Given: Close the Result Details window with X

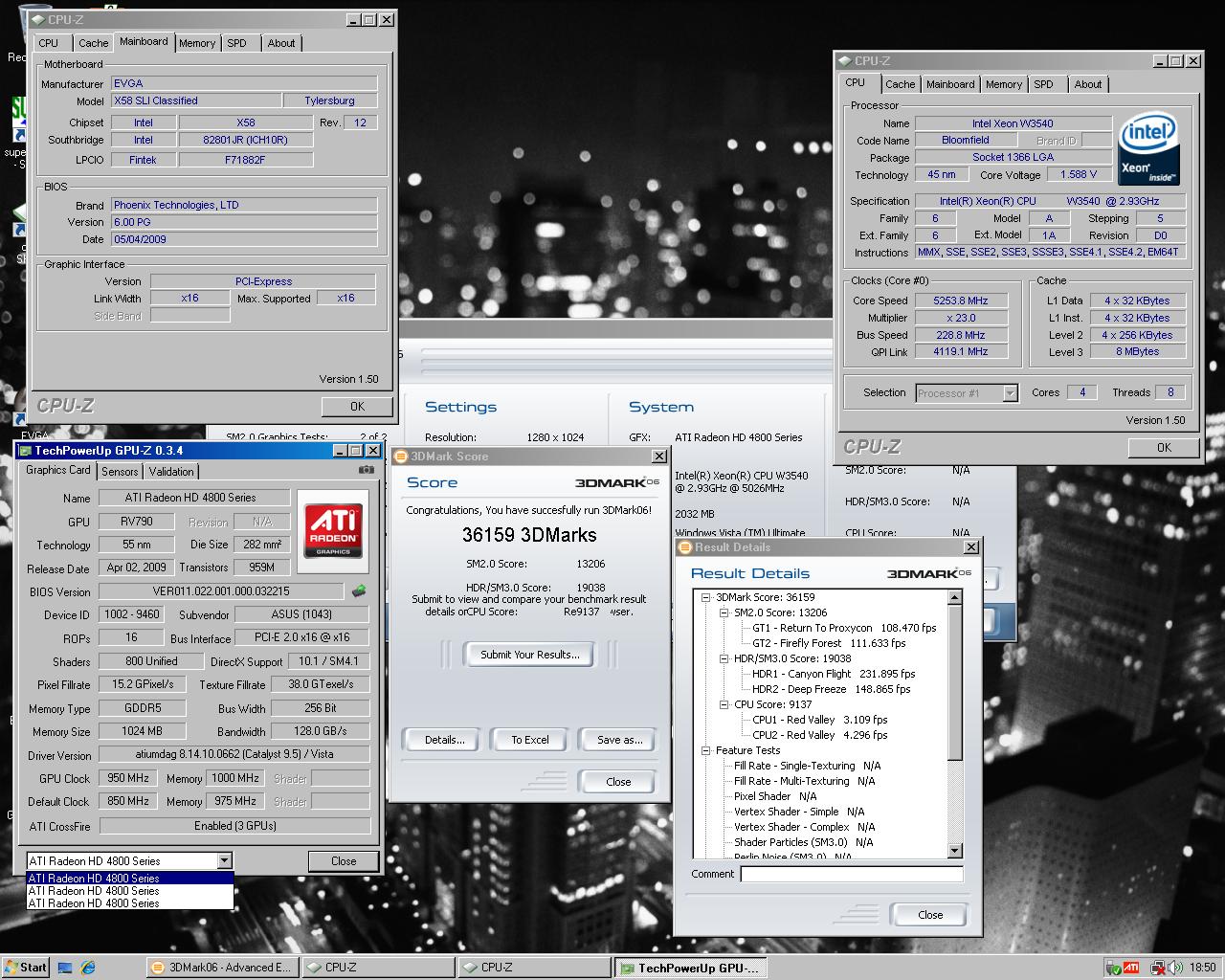Looking at the screenshot, I should pyautogui.click(x=970, y=547).
